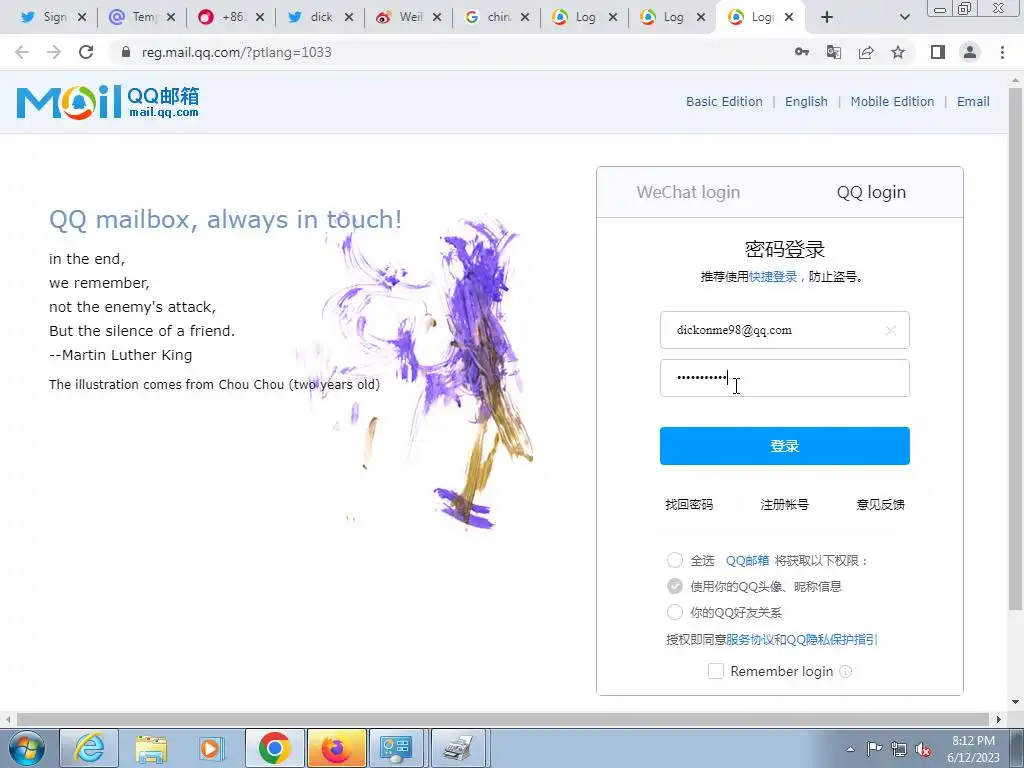1024x768 pixels.
Task: Toggle 使用你的QQ头像、昵称信息 permission
Action: (675, 586)
